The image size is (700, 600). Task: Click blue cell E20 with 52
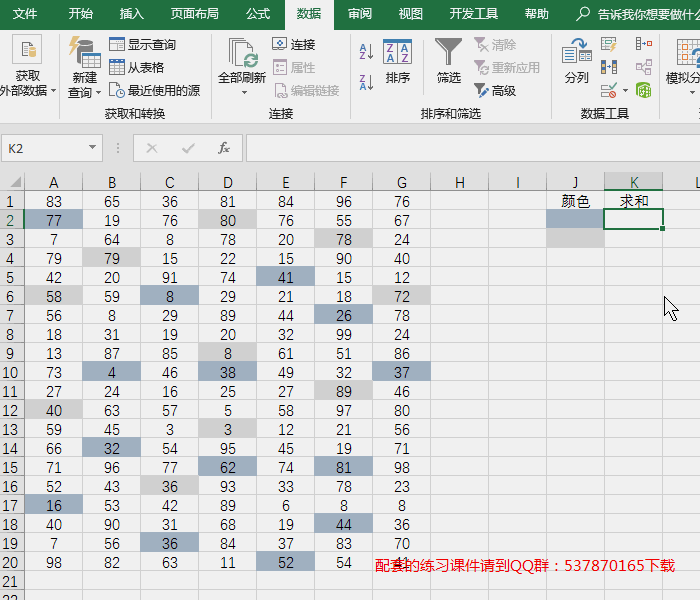pyautogui.click(x=286, y=562)
